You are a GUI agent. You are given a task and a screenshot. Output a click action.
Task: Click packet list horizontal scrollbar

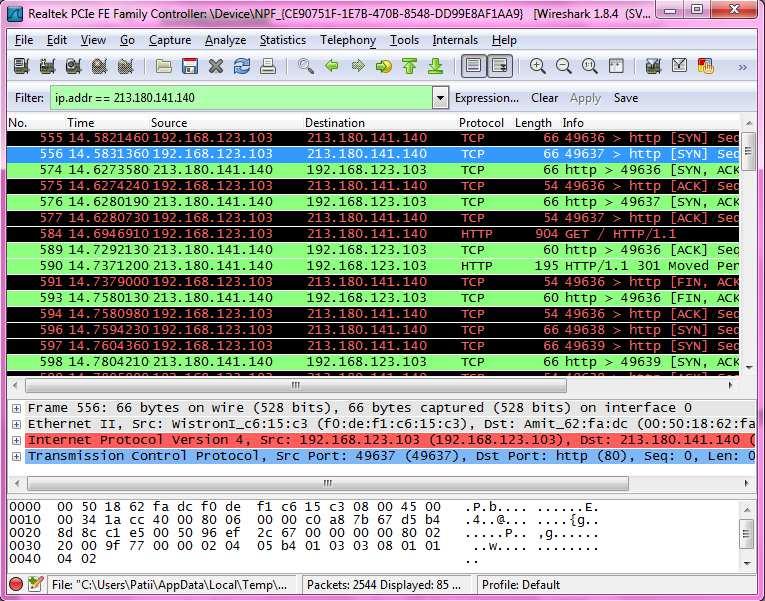point(296,385)
